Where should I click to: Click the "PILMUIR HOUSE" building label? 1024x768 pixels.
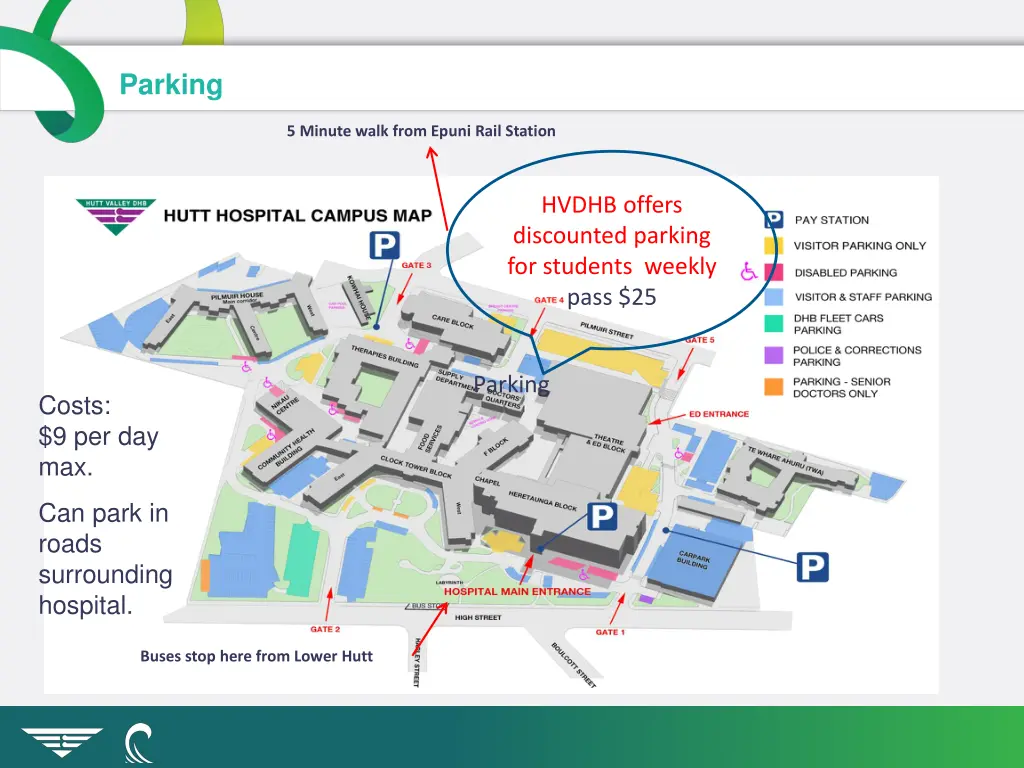pos(237,297)
